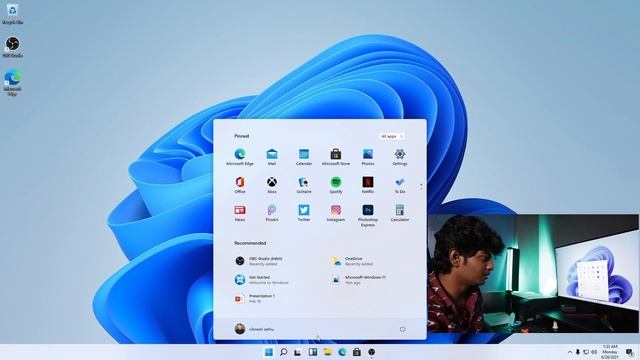Open the News app
Screen dimensions: 640x360
(x=240, y=213)
